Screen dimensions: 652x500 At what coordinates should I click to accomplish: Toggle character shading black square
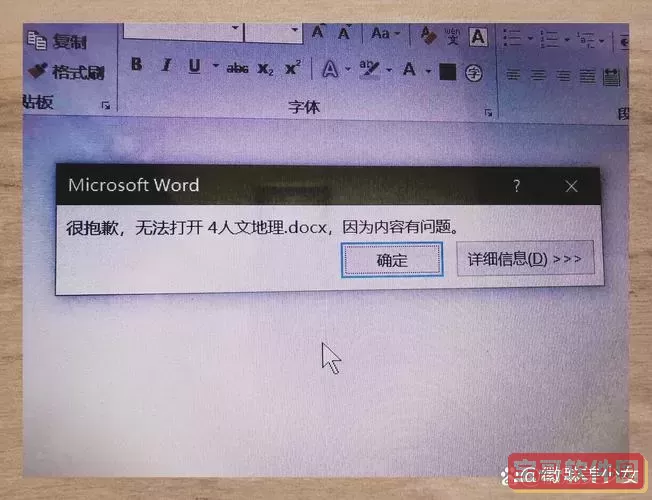pyautogui.click(x=448, y=72)
